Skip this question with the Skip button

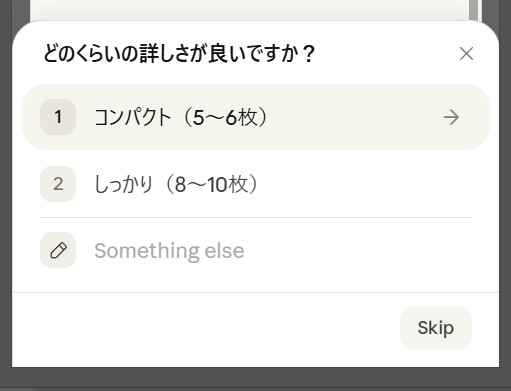click(x=436, y=328)
